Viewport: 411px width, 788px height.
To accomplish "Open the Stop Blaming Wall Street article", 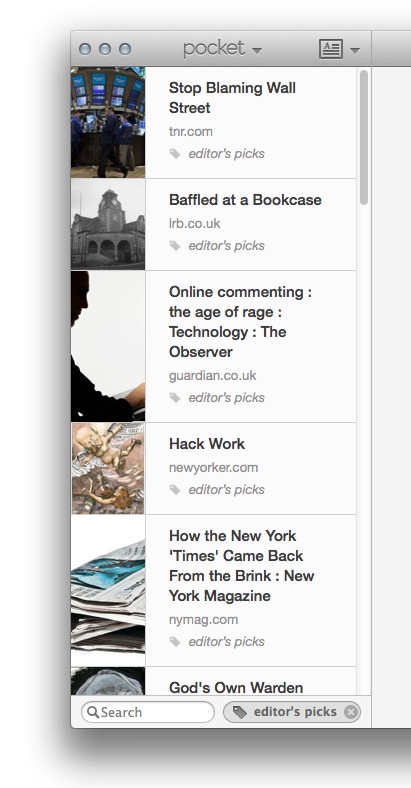I will (x=232, y=98).
